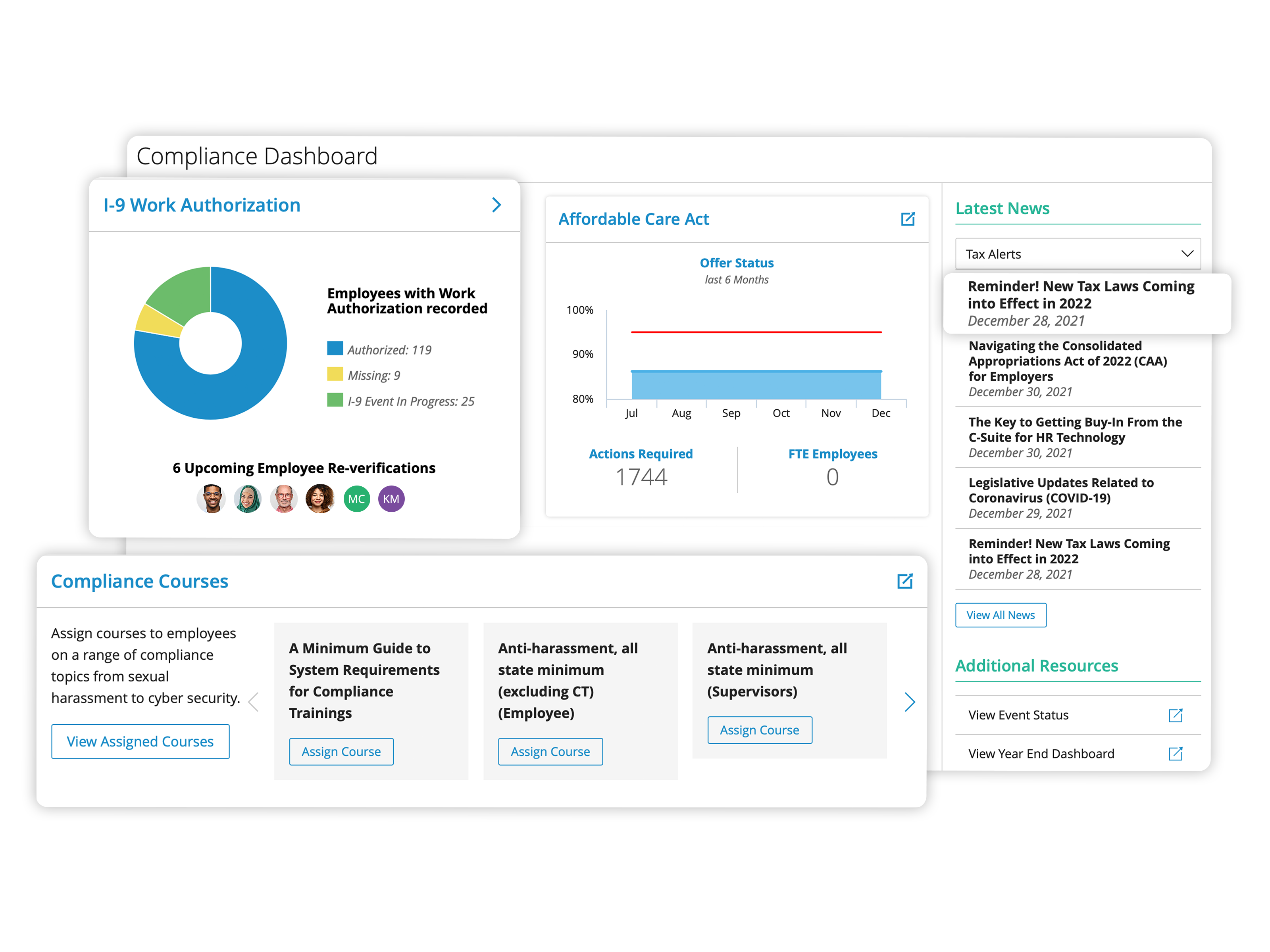Open Affordable Care Act external link icon

[907, 219]
